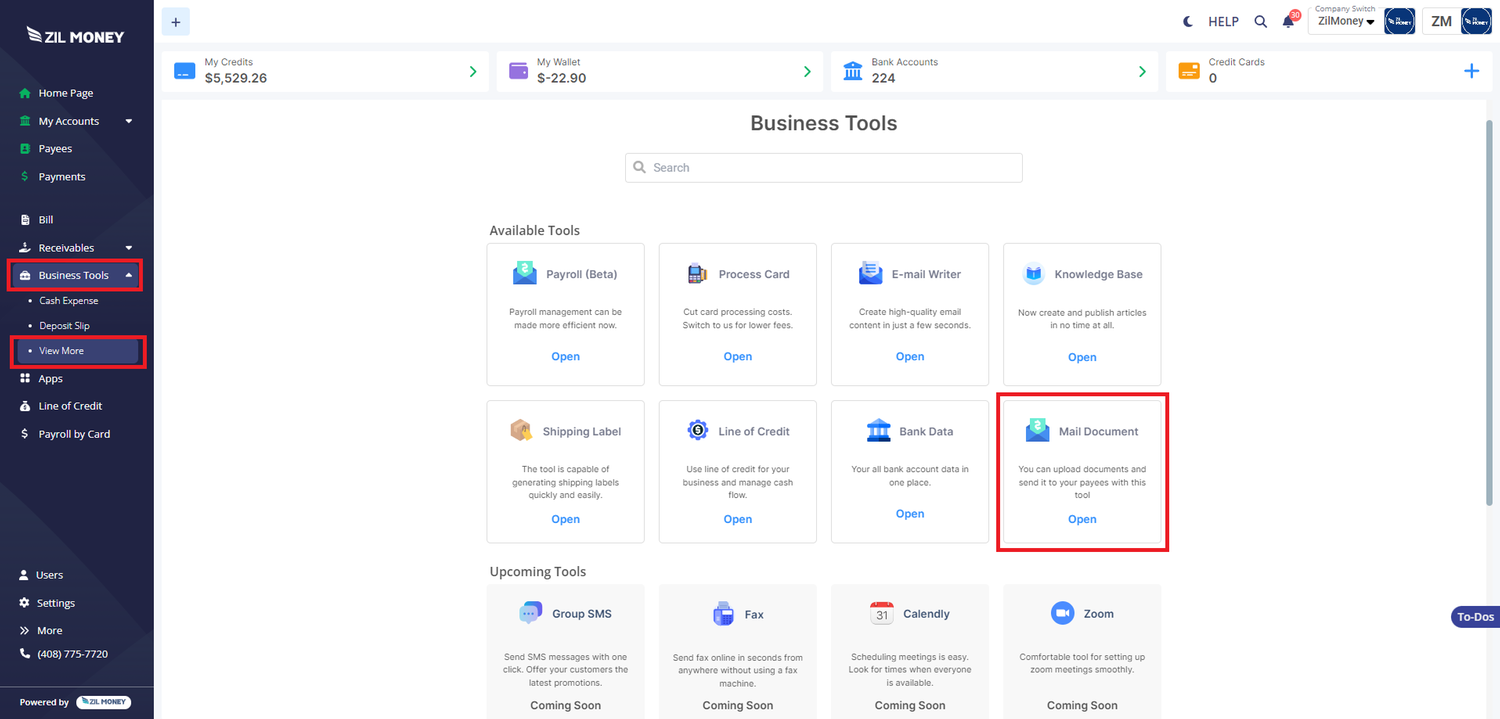Open the Bank Accounts arrow
The image size is (1500, 719).
coord(1142,72)
